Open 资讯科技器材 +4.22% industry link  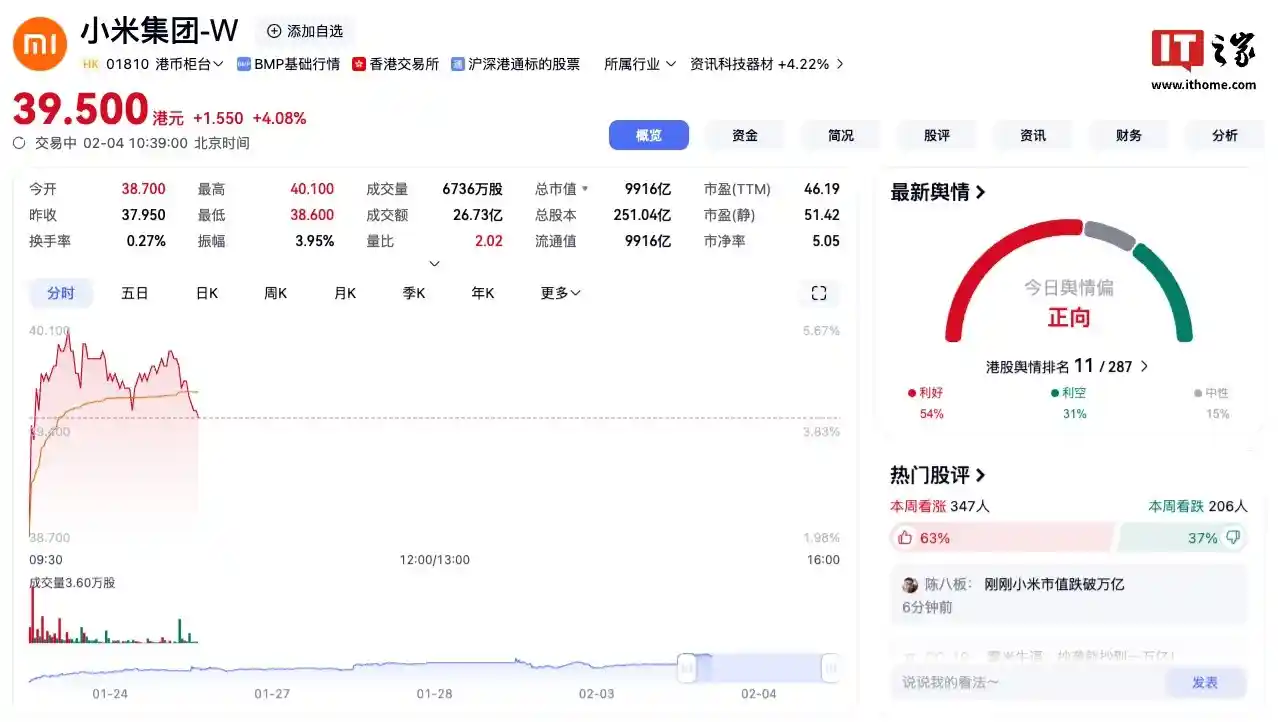tap(767, 64)
